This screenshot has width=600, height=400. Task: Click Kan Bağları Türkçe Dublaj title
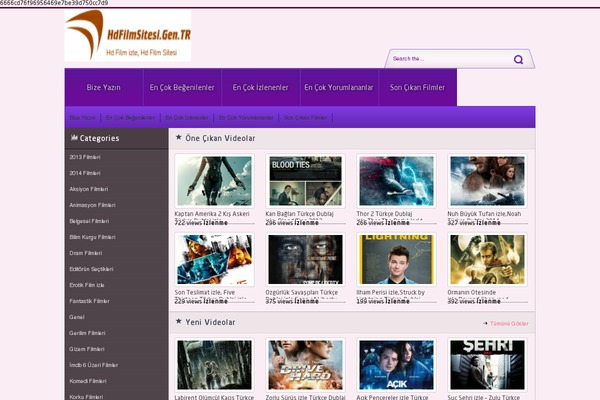pos(300,214)
